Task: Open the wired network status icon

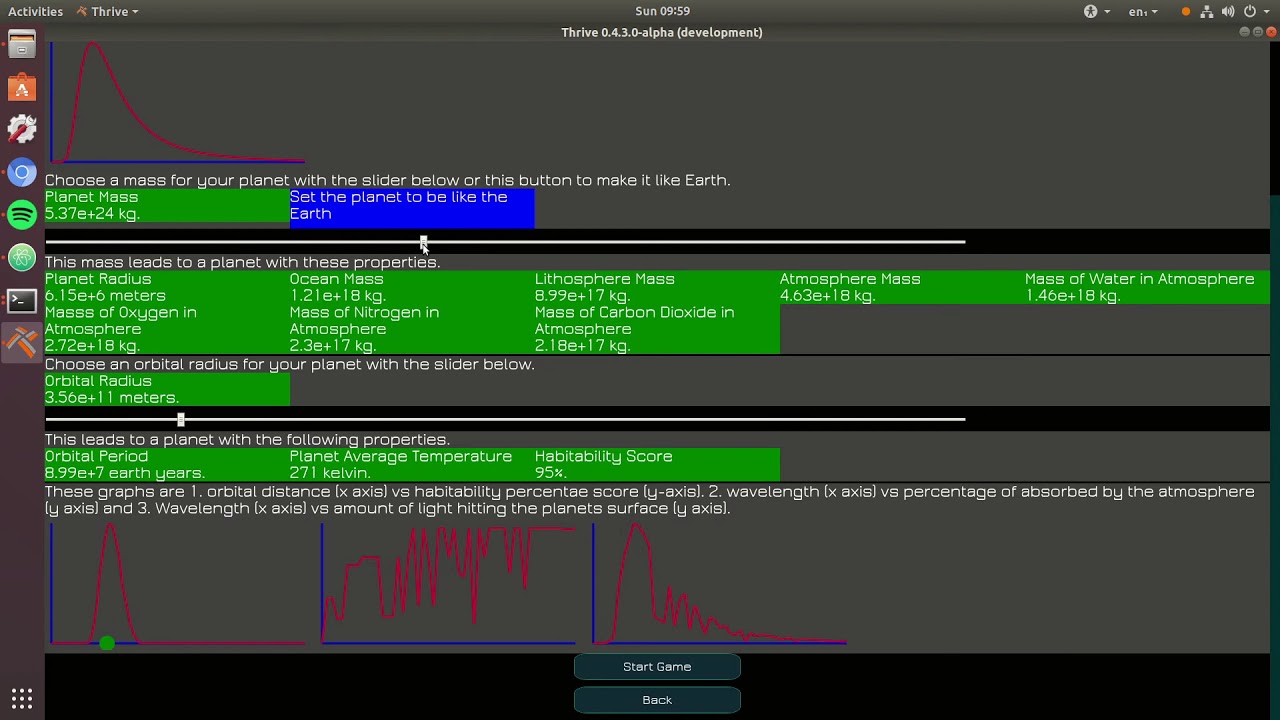Action: [x=1207, y=11]
